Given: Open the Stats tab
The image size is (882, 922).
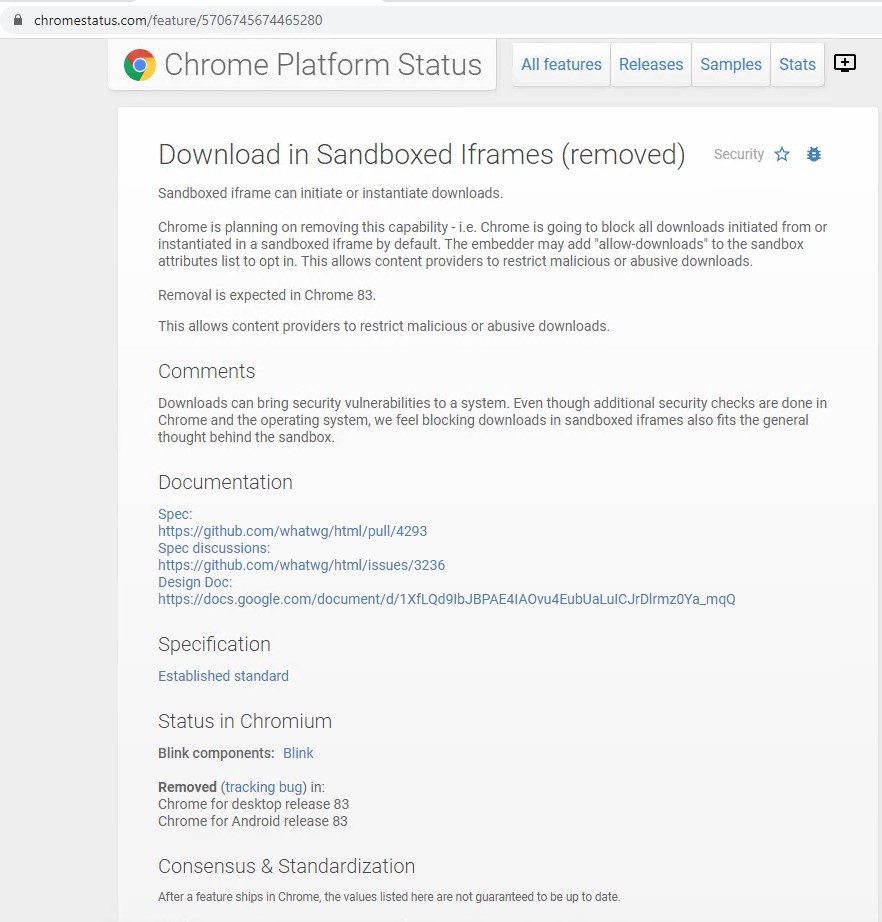Looking at the screenshot, I should coord(797,64).
